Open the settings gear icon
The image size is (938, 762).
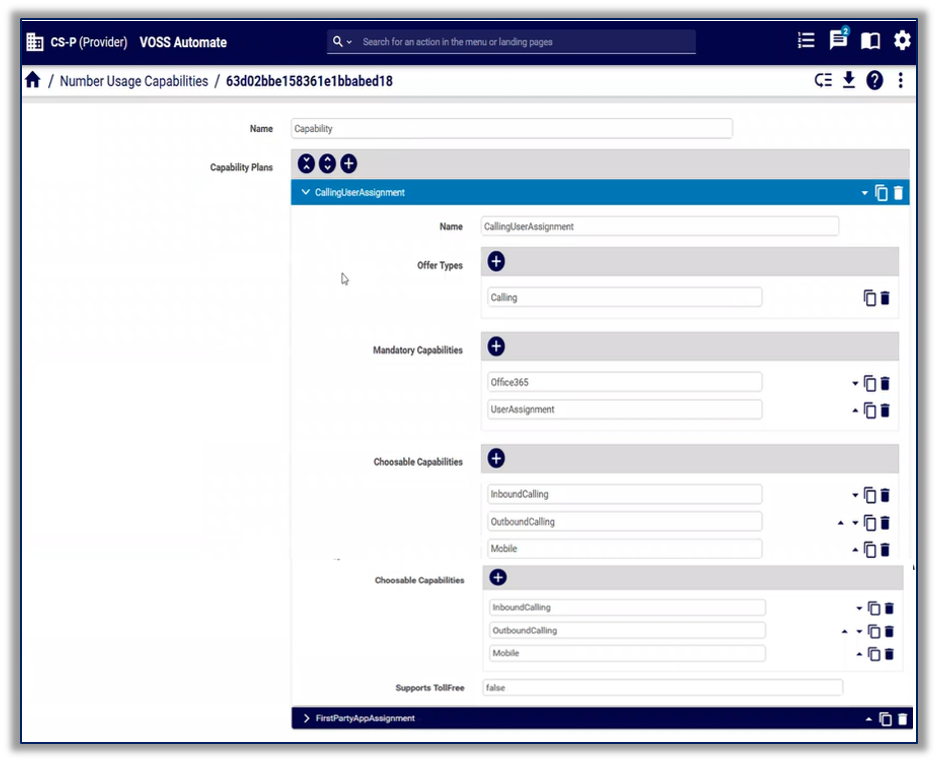click(902, 41)
